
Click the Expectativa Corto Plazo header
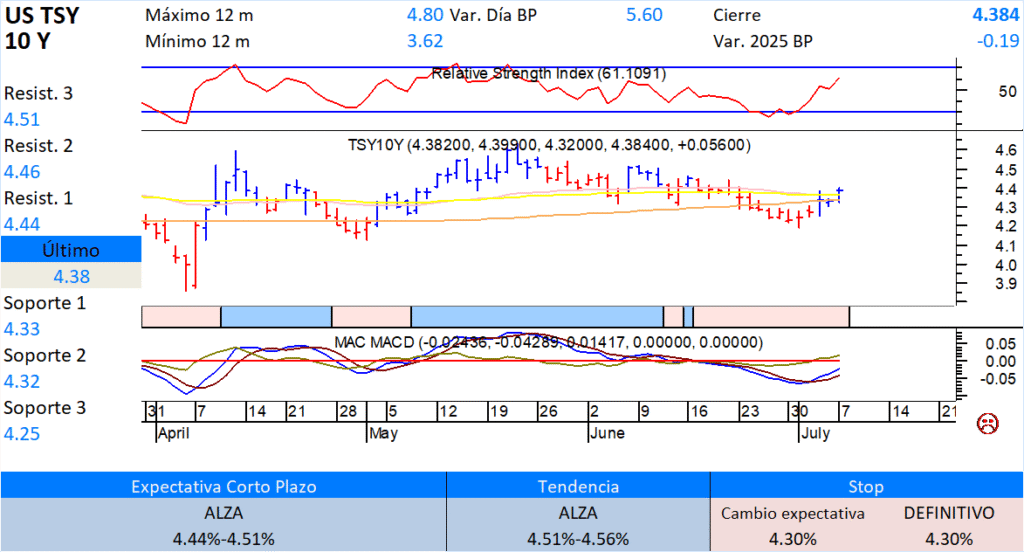pos(223,487)
